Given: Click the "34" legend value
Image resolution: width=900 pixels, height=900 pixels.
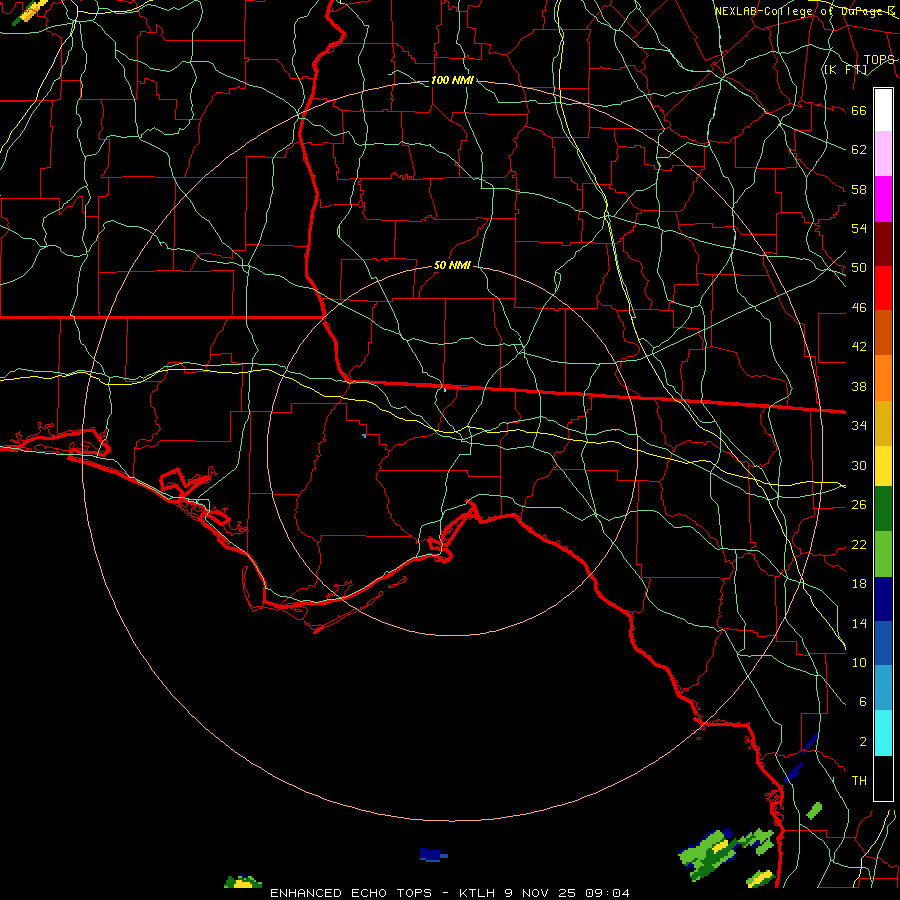Looking at the screenshot, I should 859,426.
